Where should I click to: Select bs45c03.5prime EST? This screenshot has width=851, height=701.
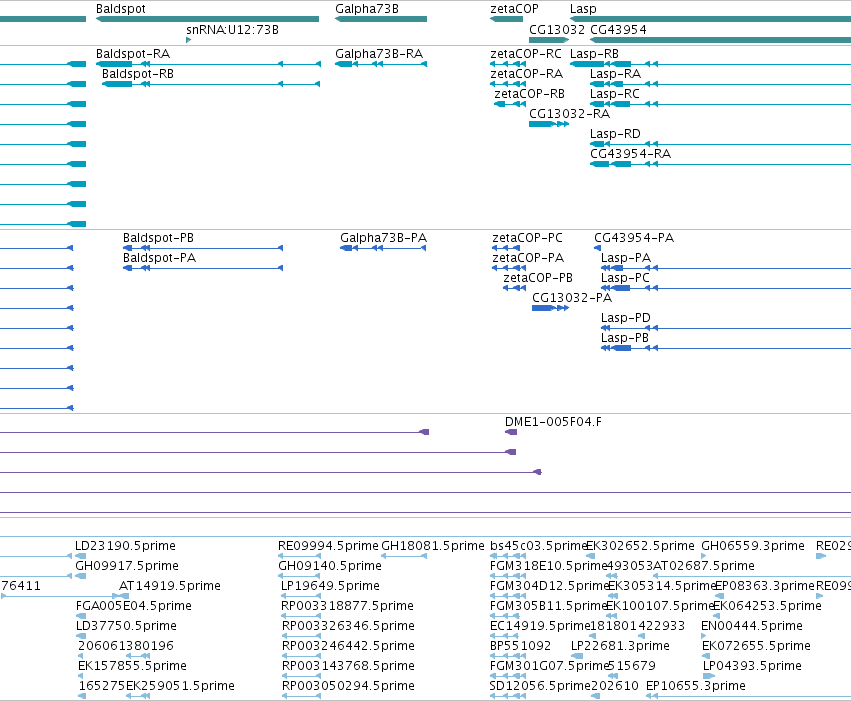click(507, 556)
